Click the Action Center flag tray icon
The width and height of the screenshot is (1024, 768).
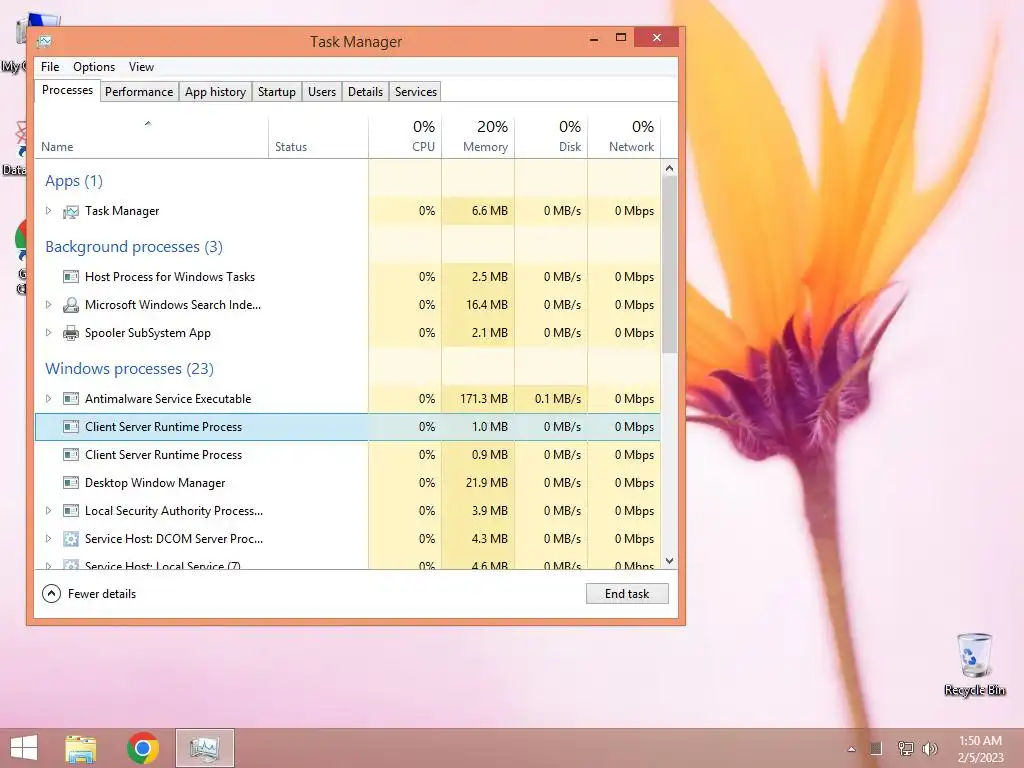pos(876,748)
